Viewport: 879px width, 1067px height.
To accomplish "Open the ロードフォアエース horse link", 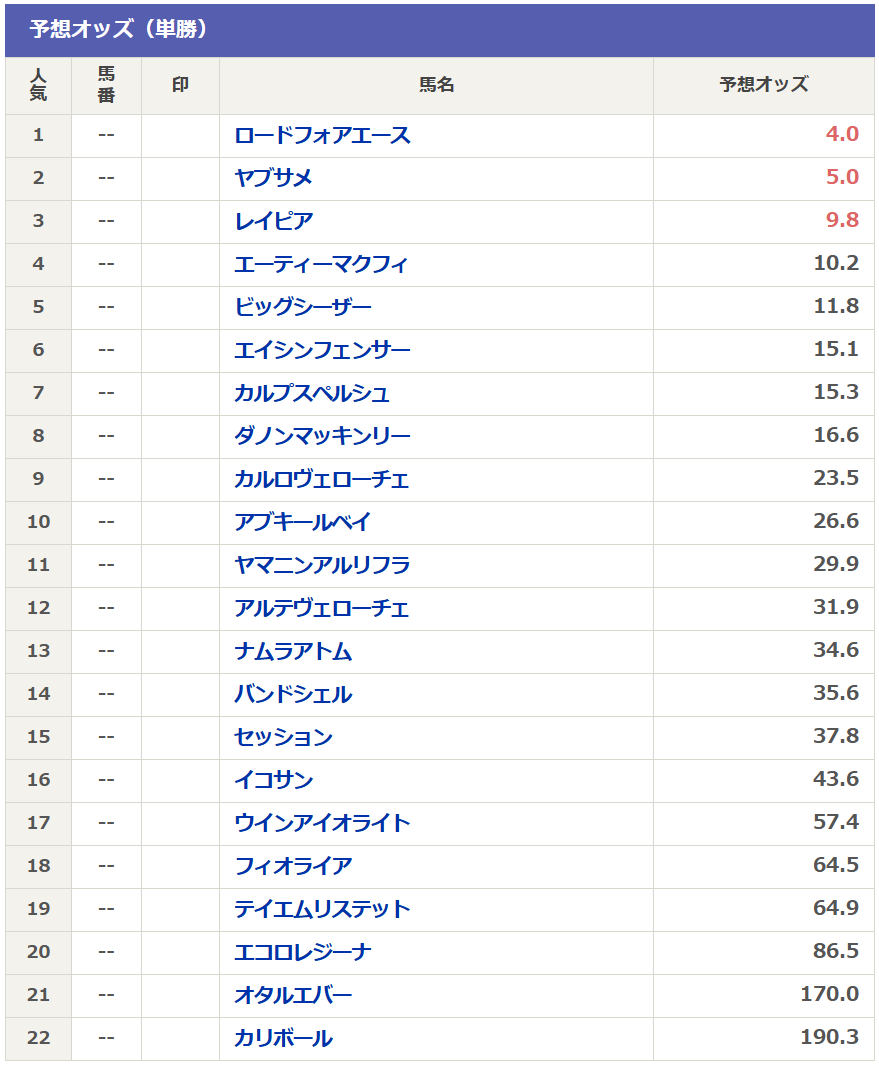I will pos(322,135).
